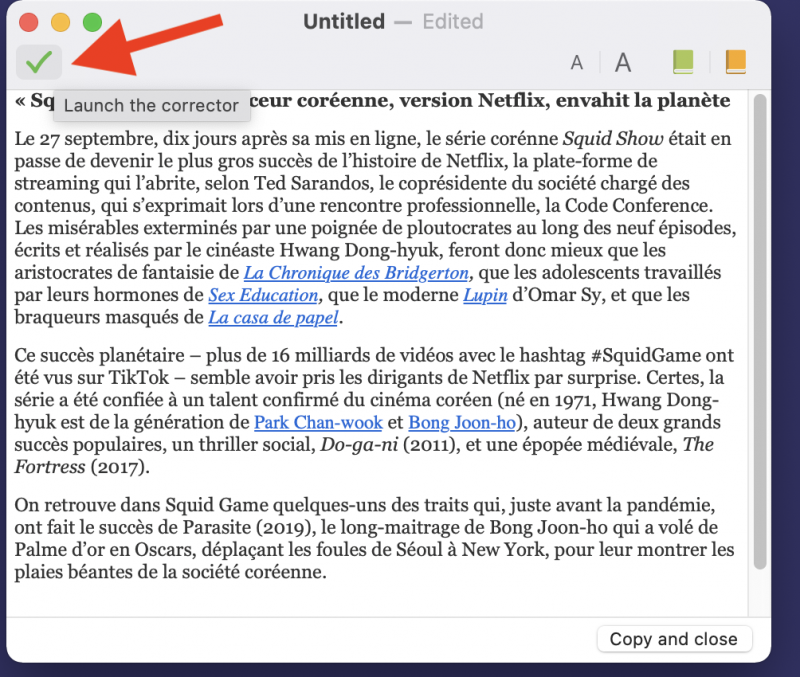Decrease text size with the small A

point(577,63)
